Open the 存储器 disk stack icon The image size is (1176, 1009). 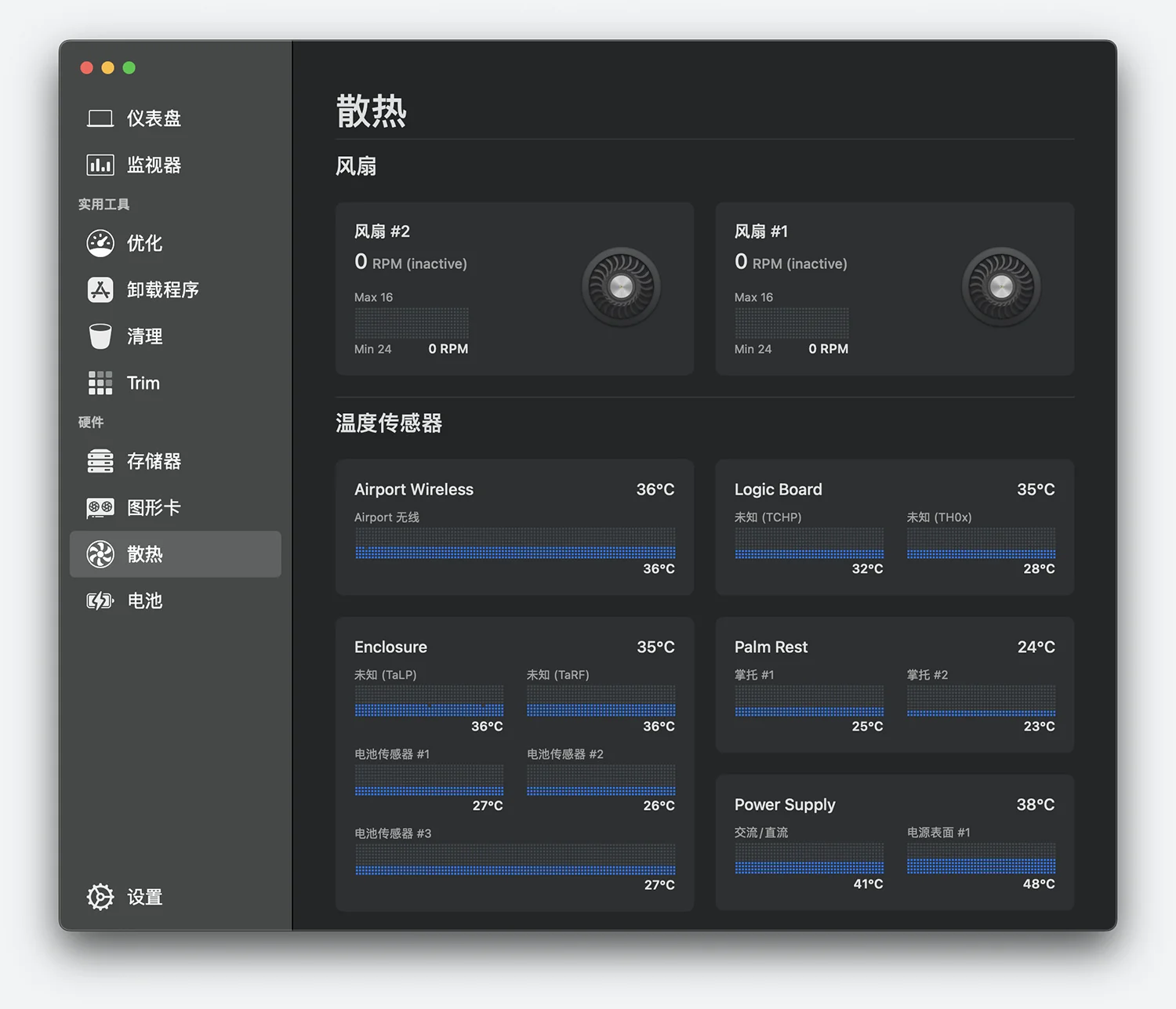100,461
